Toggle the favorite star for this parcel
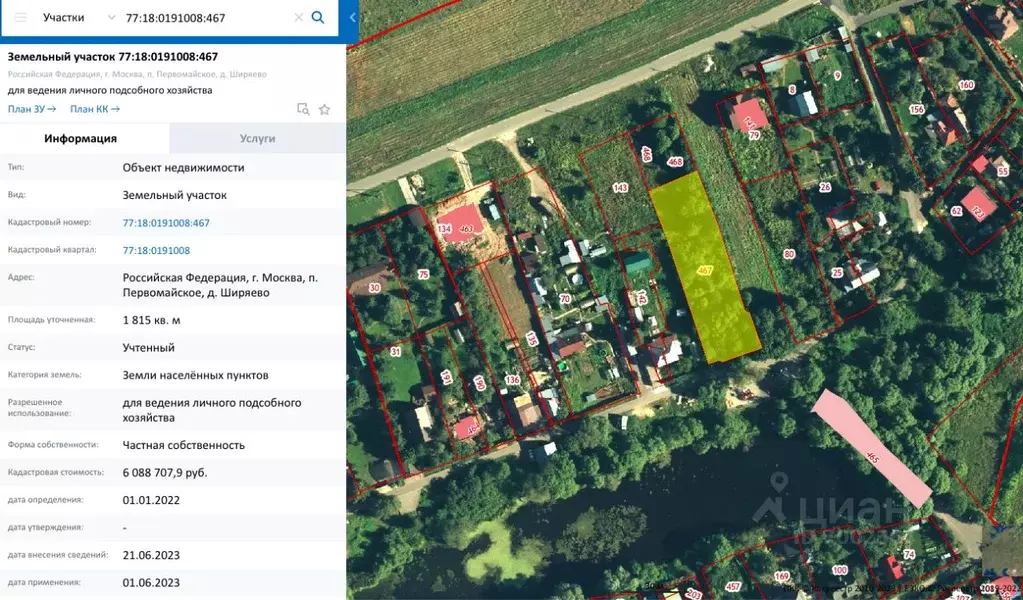Screen dimensions: 1023x600 click(324, 109)
